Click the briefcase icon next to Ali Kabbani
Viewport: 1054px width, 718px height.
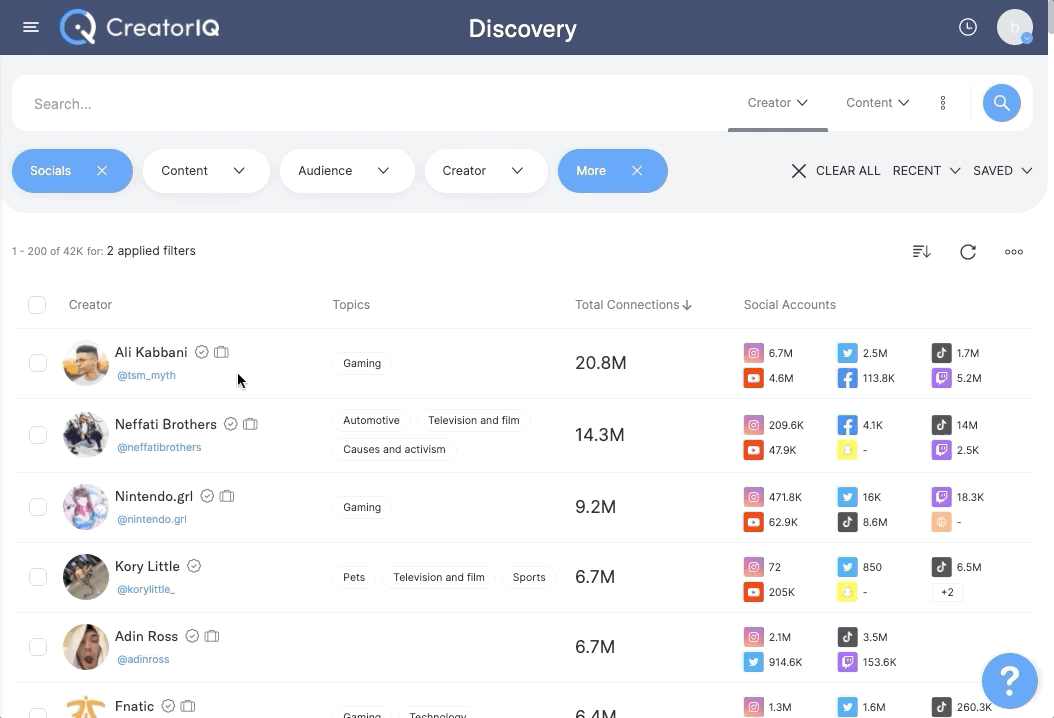click(x=221, y=352)
